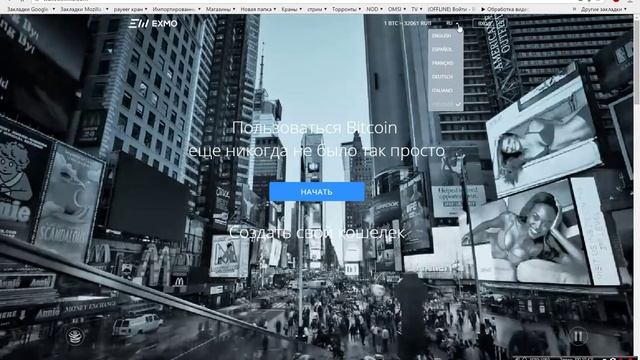Open the Магазины bookmarks folder
This screenshot has height=360, width=640.
220,9
